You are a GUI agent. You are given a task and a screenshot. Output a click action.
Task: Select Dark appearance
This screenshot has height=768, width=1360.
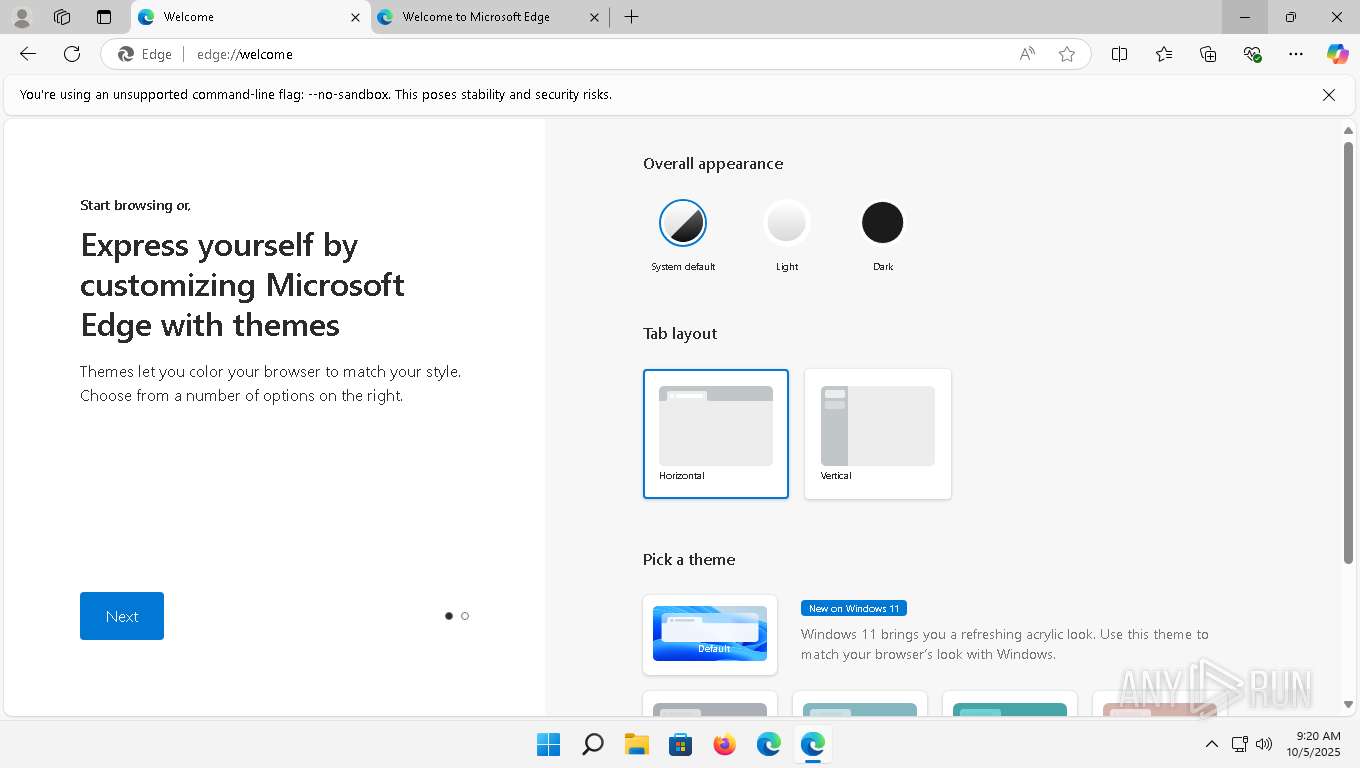pyautogui.click(x=883, y=223)
